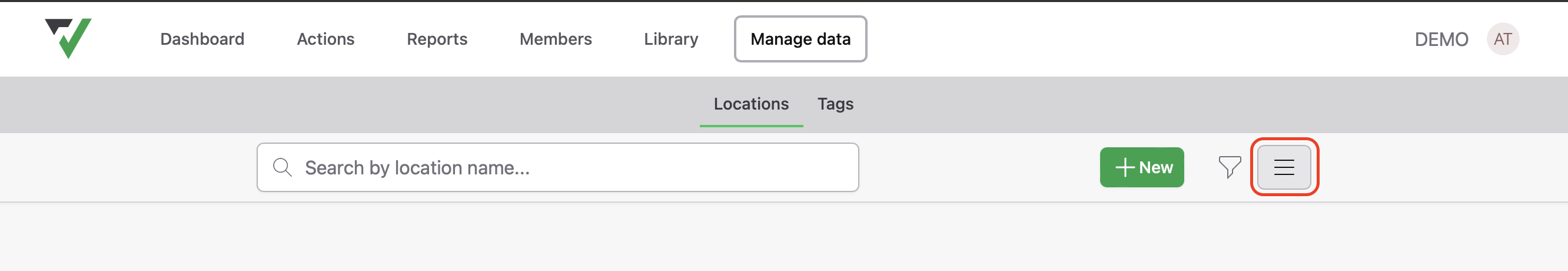Click the DEMO account label
This screenshot has width=1568, height=271.
pos(1441,39)
